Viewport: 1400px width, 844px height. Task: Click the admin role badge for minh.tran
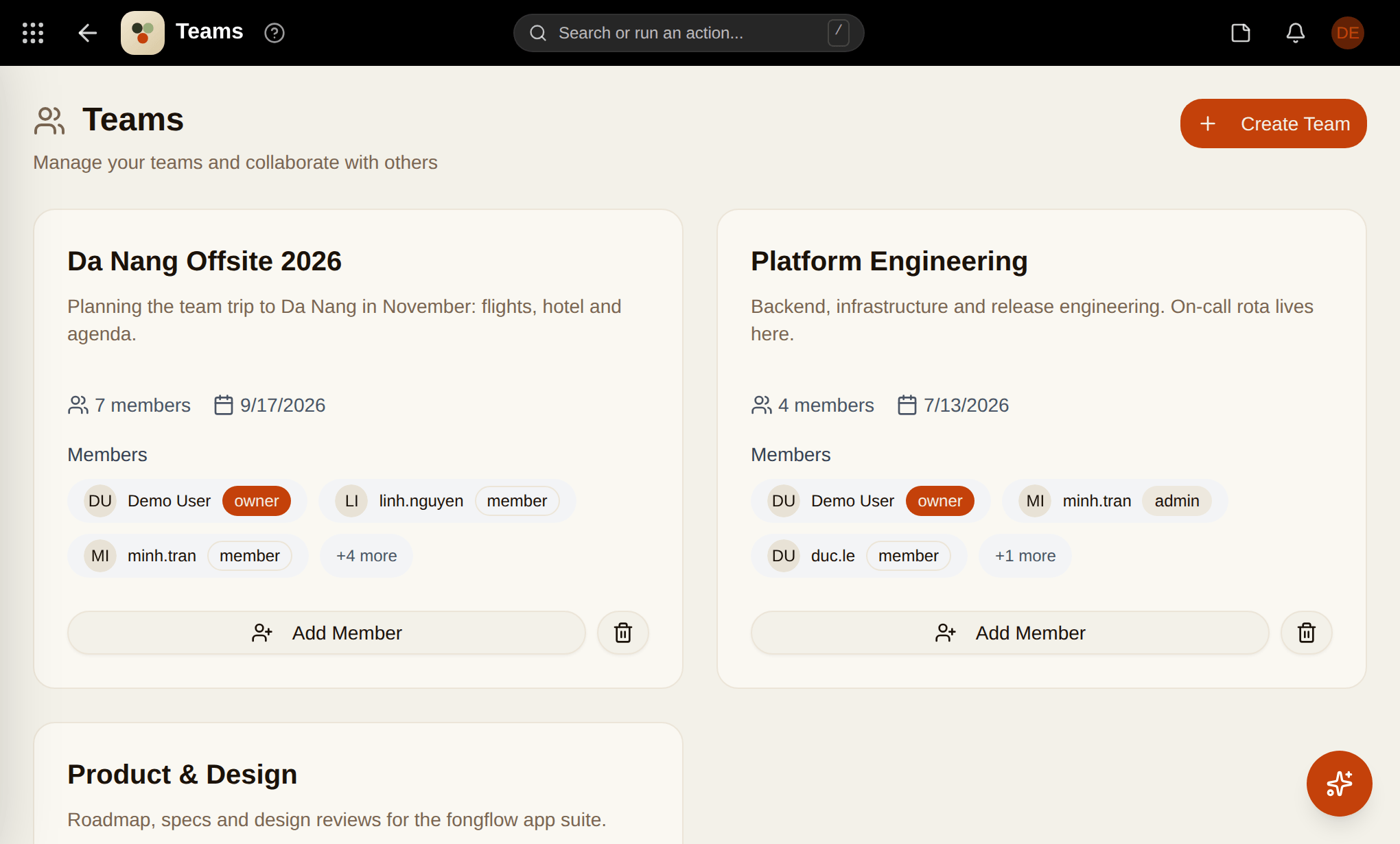1177,501
